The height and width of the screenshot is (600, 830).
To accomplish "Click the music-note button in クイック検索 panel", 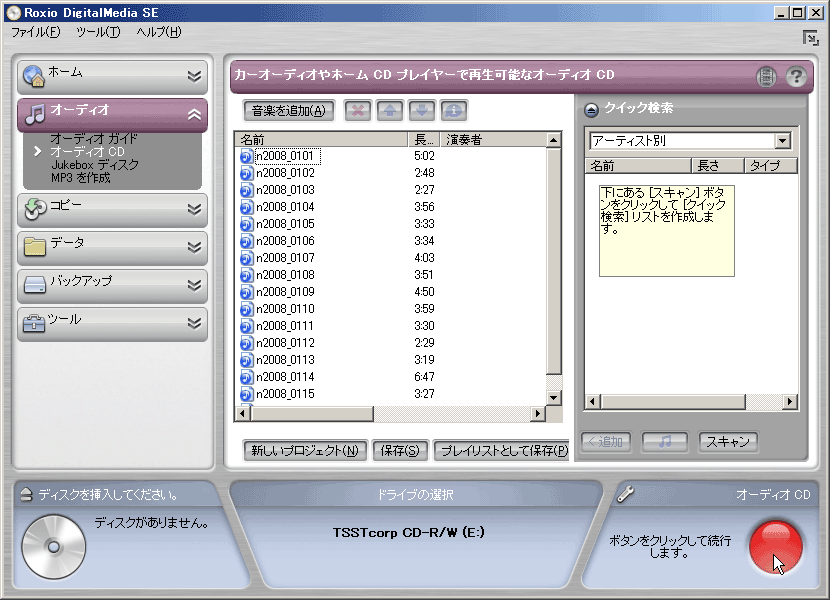I will click(x=667, y=441).
